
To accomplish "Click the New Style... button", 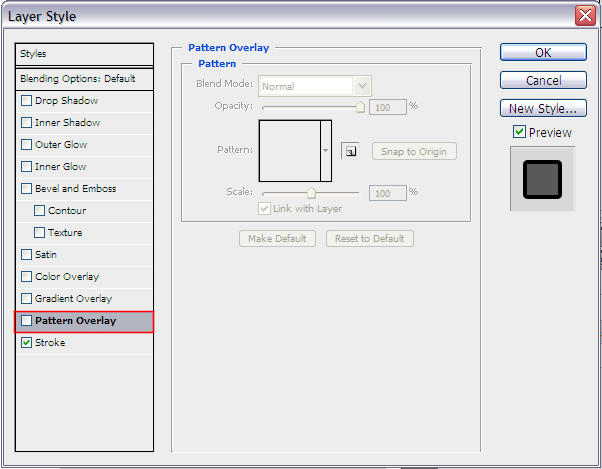I will coord(543,108).
